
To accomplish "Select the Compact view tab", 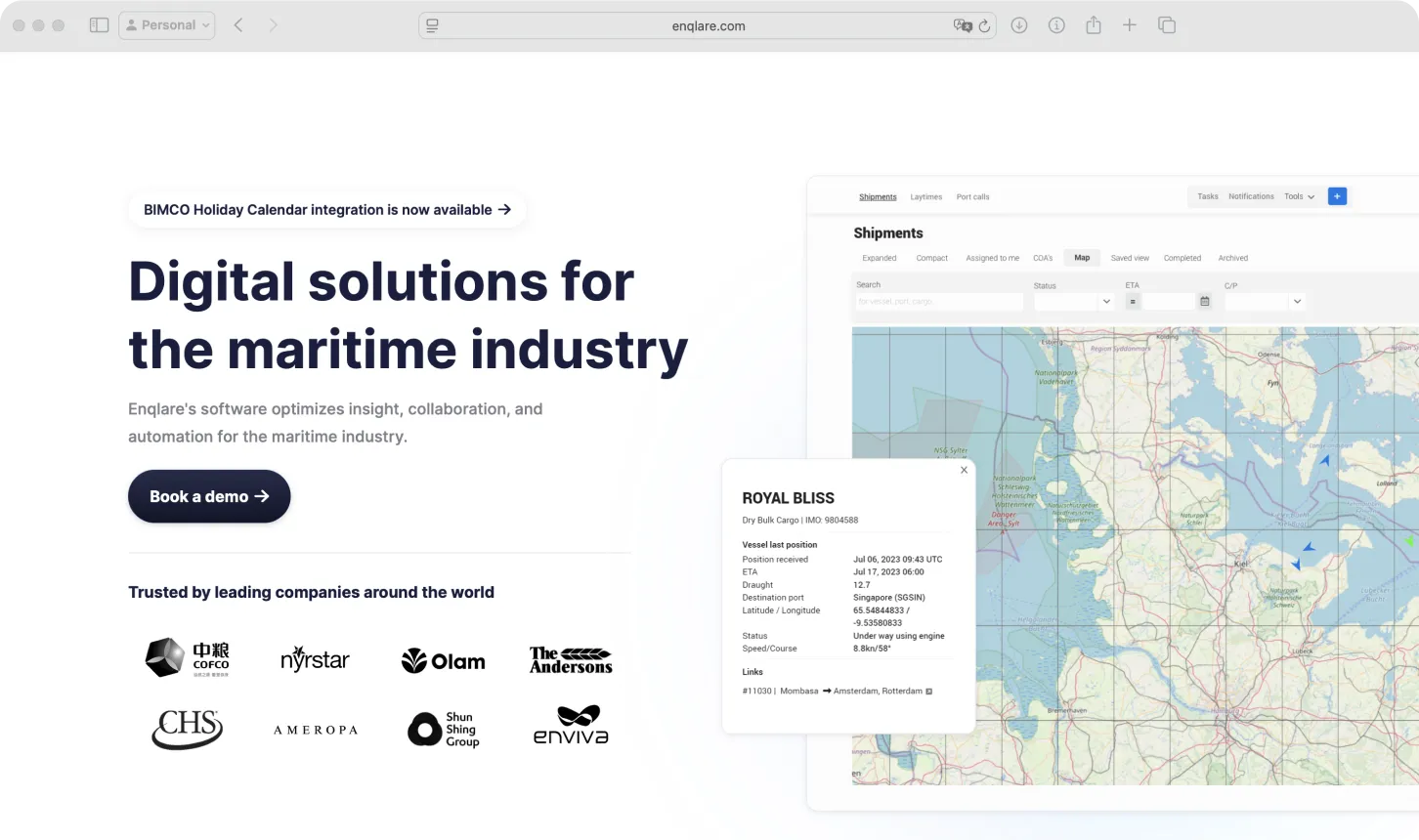I will pyautogui.click(x=931, y=259).
